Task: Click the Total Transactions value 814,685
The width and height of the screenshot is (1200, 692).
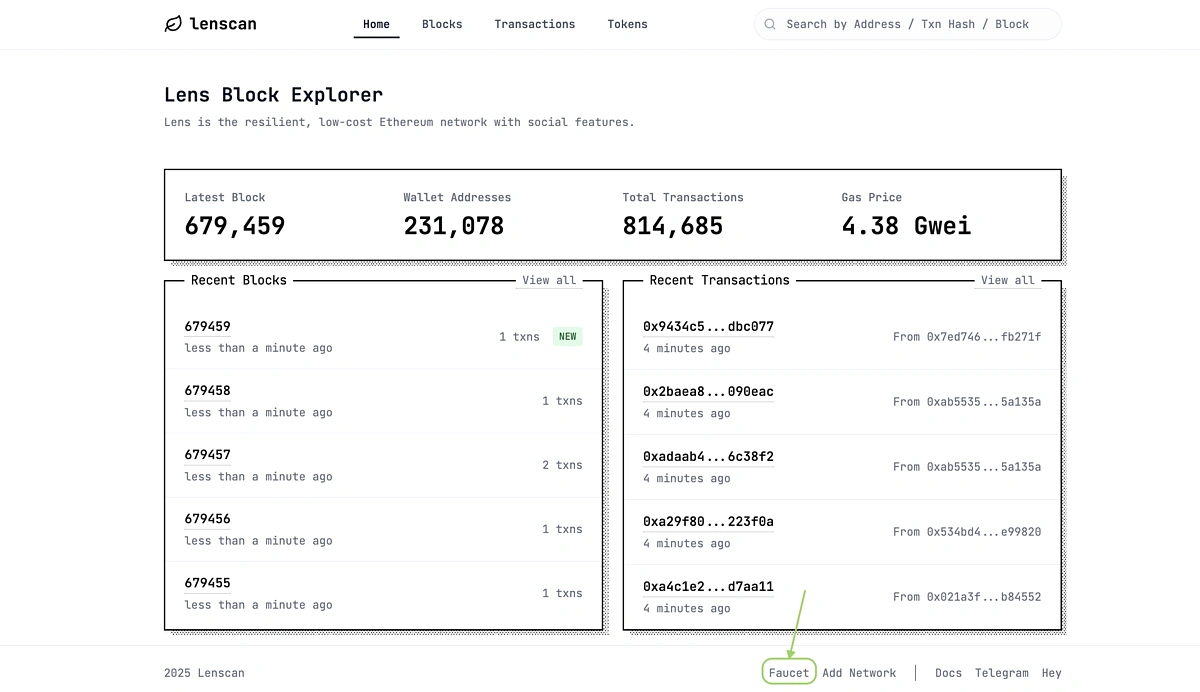Action: [x=673, y=226]
